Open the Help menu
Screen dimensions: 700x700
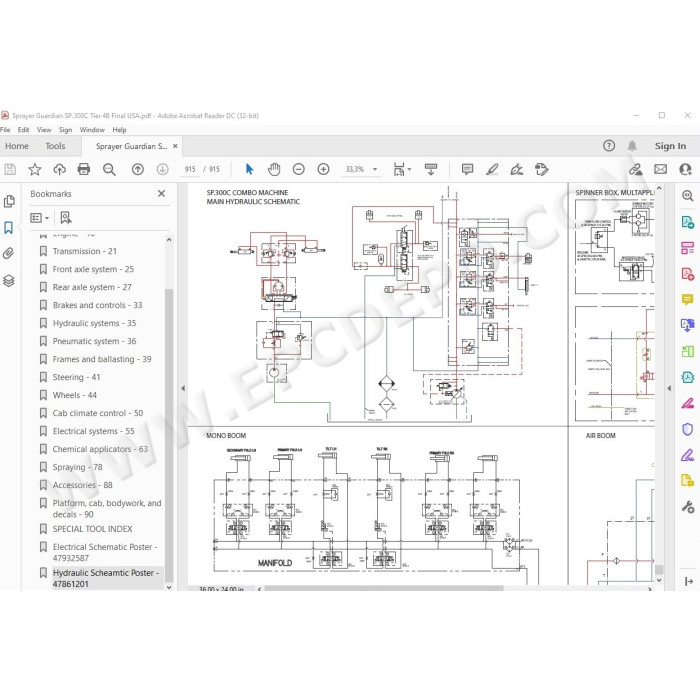click(119, 130)
